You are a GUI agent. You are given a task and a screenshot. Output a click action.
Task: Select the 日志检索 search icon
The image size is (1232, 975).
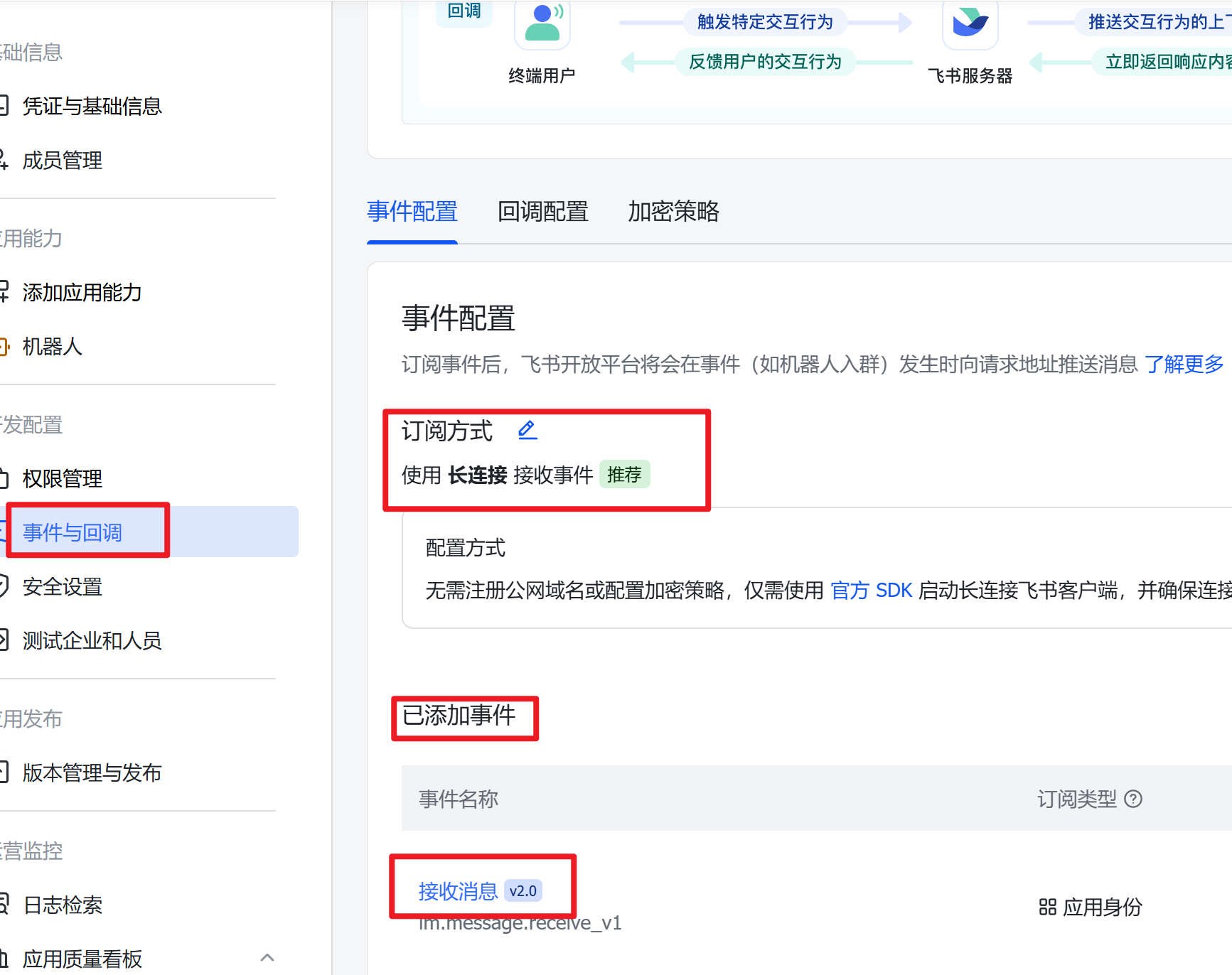[x=4, y=905]
